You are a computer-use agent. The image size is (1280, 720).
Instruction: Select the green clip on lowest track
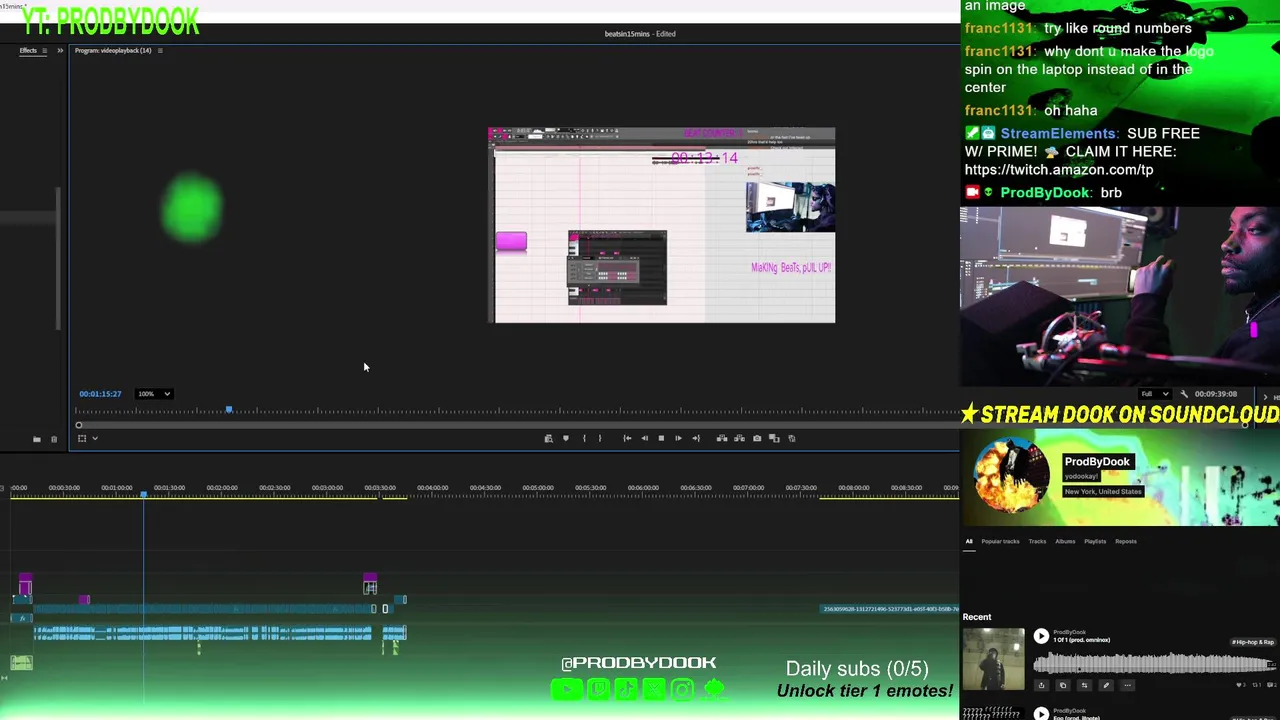(21, 662)
